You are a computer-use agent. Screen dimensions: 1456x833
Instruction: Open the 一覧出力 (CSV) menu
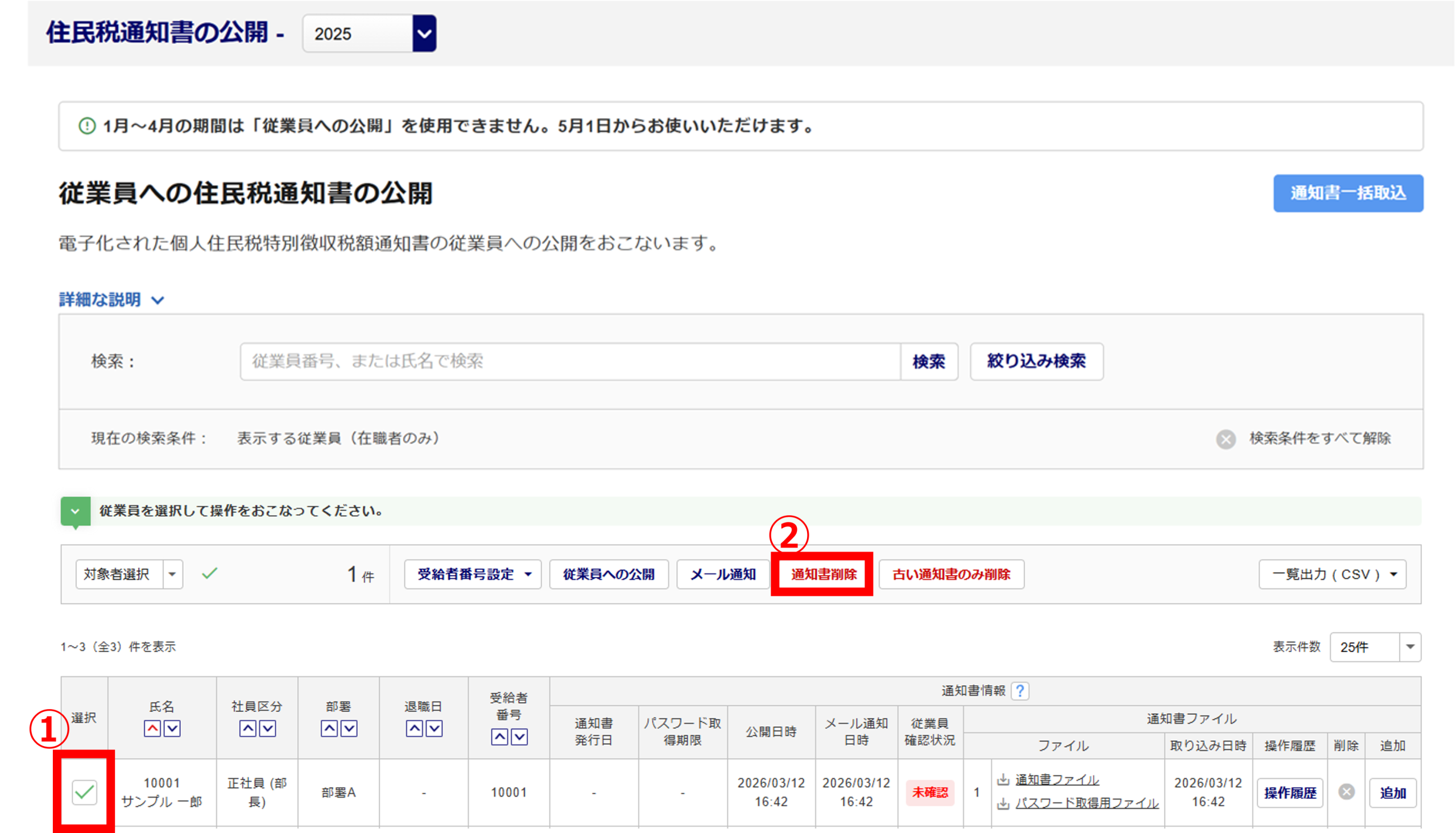(1332, 574)
